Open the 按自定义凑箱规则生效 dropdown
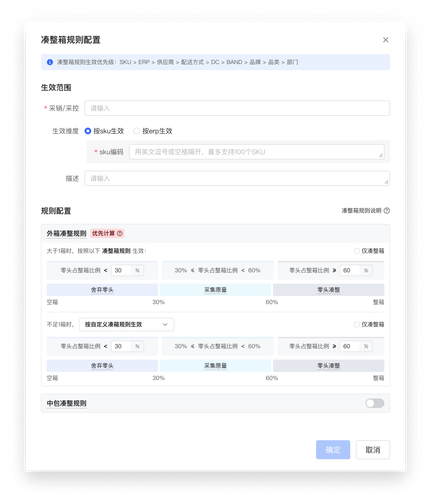431x500 pixels. (x=126, y=324)
